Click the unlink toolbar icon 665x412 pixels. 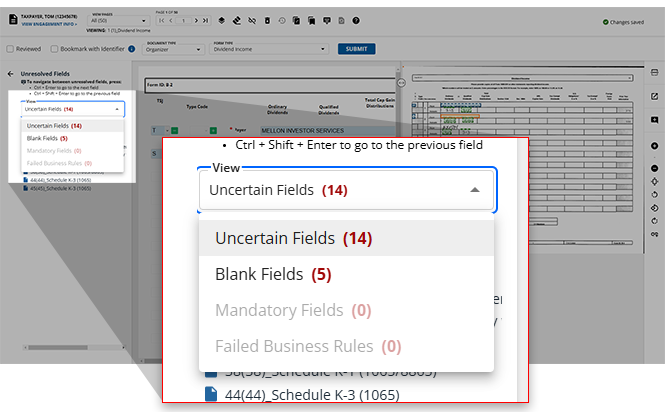click(x=252, y=20)
